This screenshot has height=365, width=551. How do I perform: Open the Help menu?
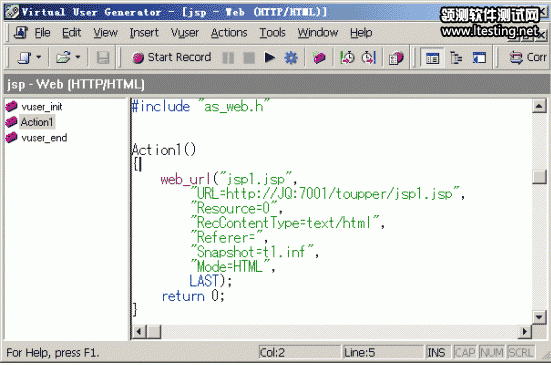(x=361, y=33)
